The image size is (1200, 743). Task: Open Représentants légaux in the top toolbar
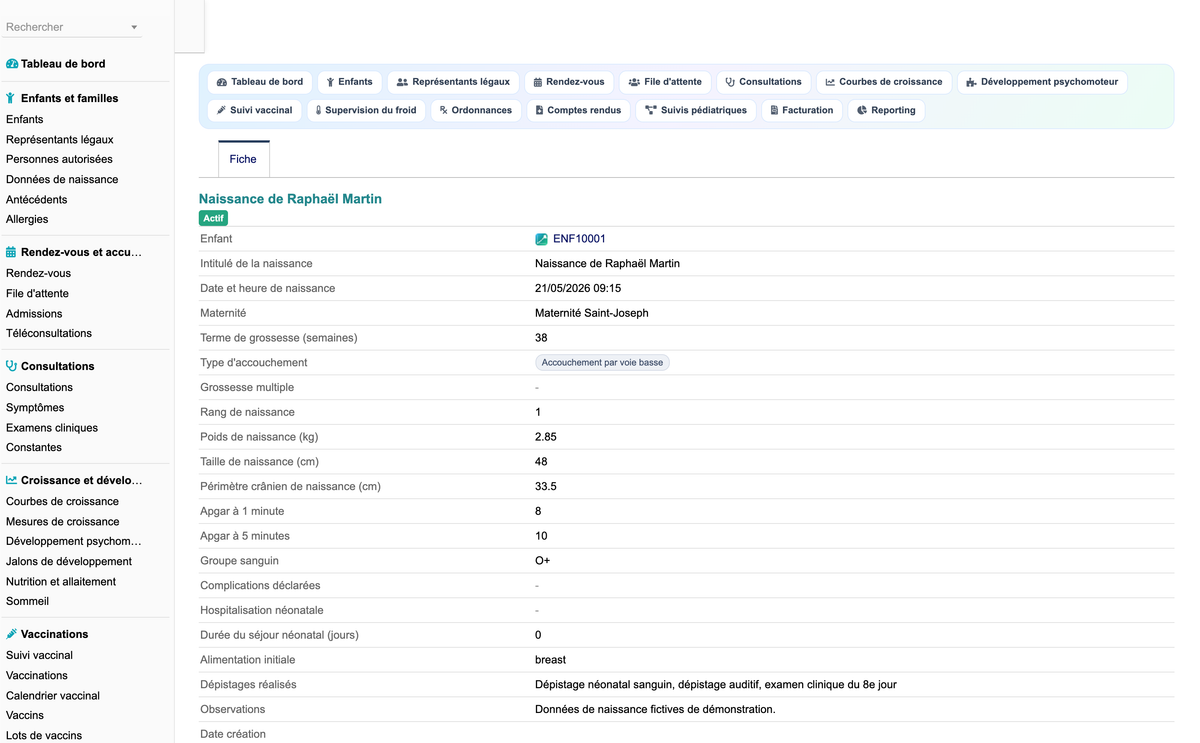[453, 82]
